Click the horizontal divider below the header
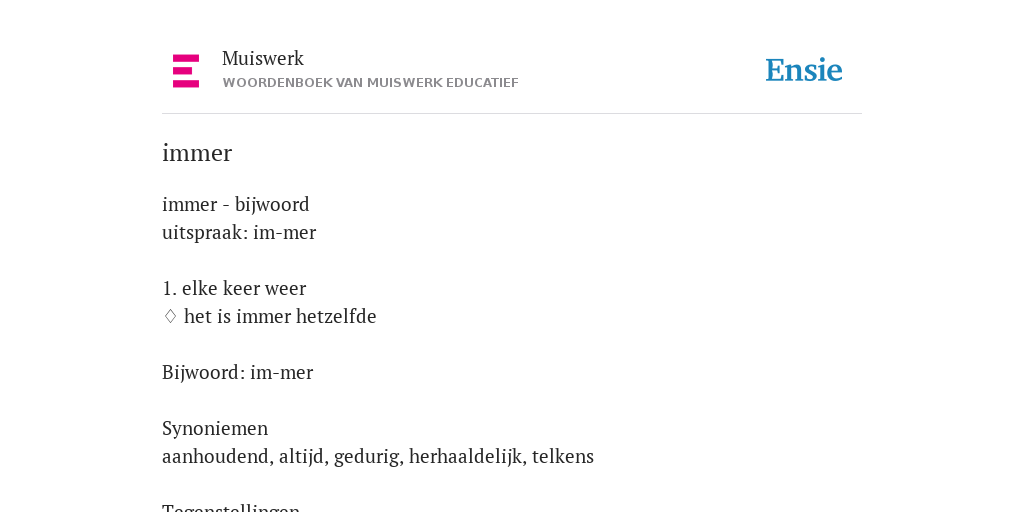Screen dimensions: 1024x512 click(x=512, y=114)
